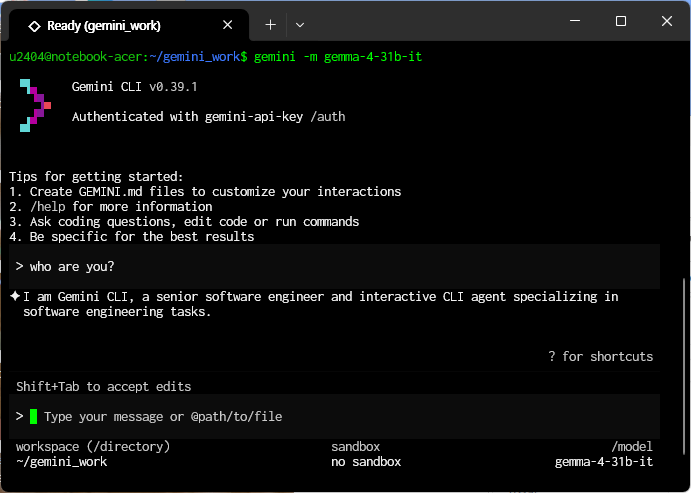
Task: Click 'Authenticated with gemini-api-key' text
Action: click(187, 116)
